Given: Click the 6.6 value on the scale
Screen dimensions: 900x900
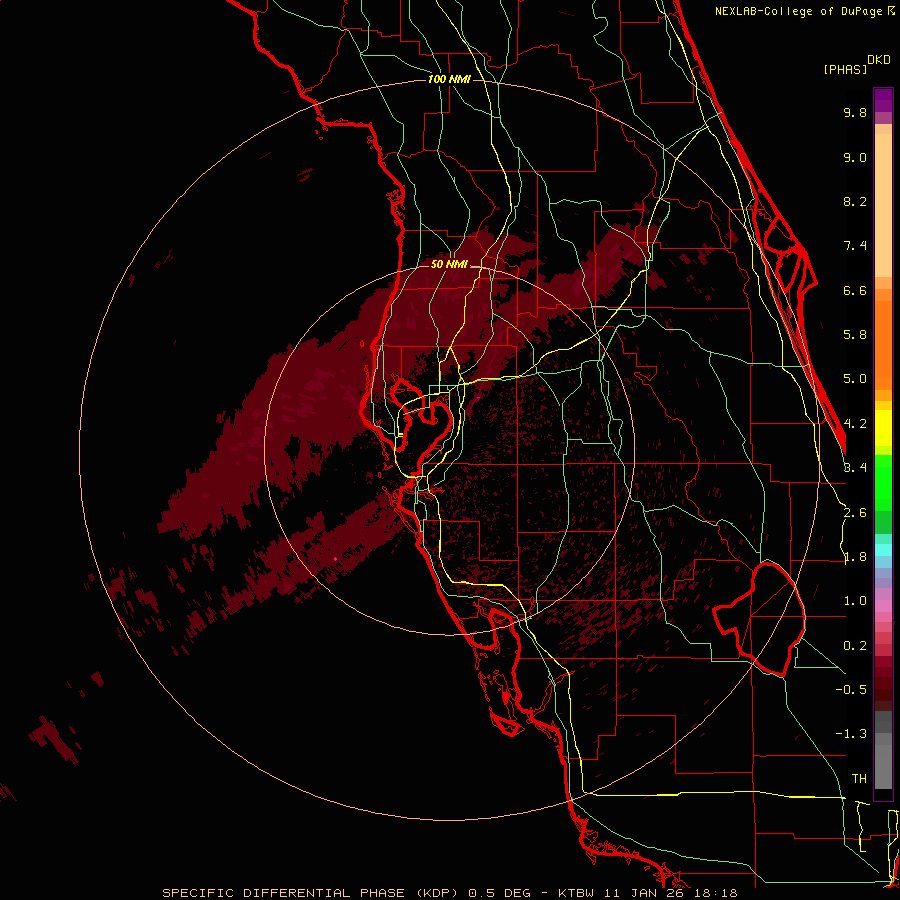Looking at the screenshot, I should click(x=855, y=290).
